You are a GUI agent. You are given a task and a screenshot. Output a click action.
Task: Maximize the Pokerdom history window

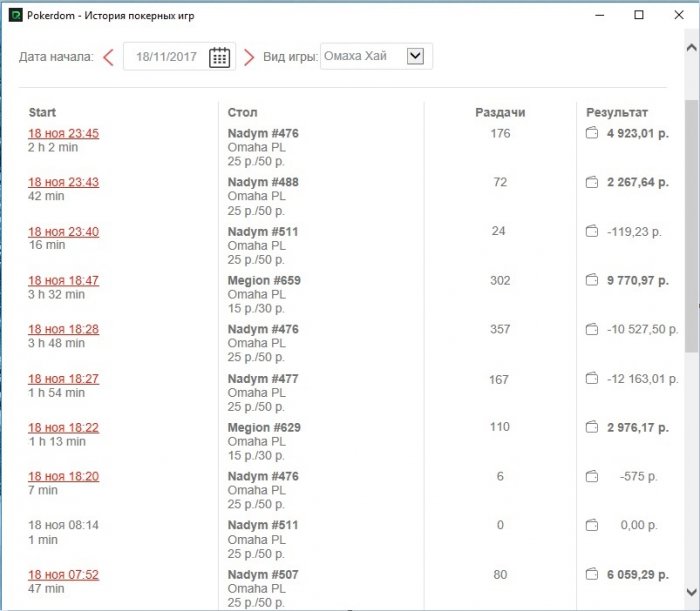click(x=639, y=15)
